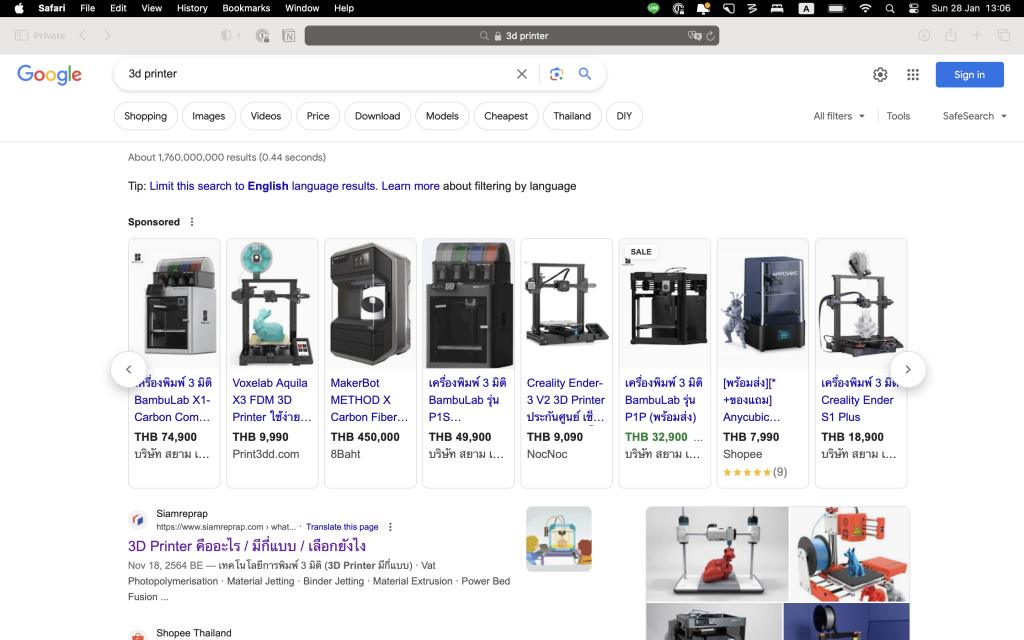
Task: Open Google quick settings gear icon
Action: (880, 75)
